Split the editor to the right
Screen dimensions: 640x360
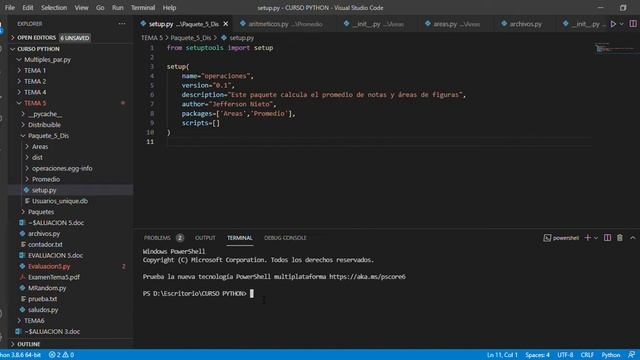click(x=633, y=24)
